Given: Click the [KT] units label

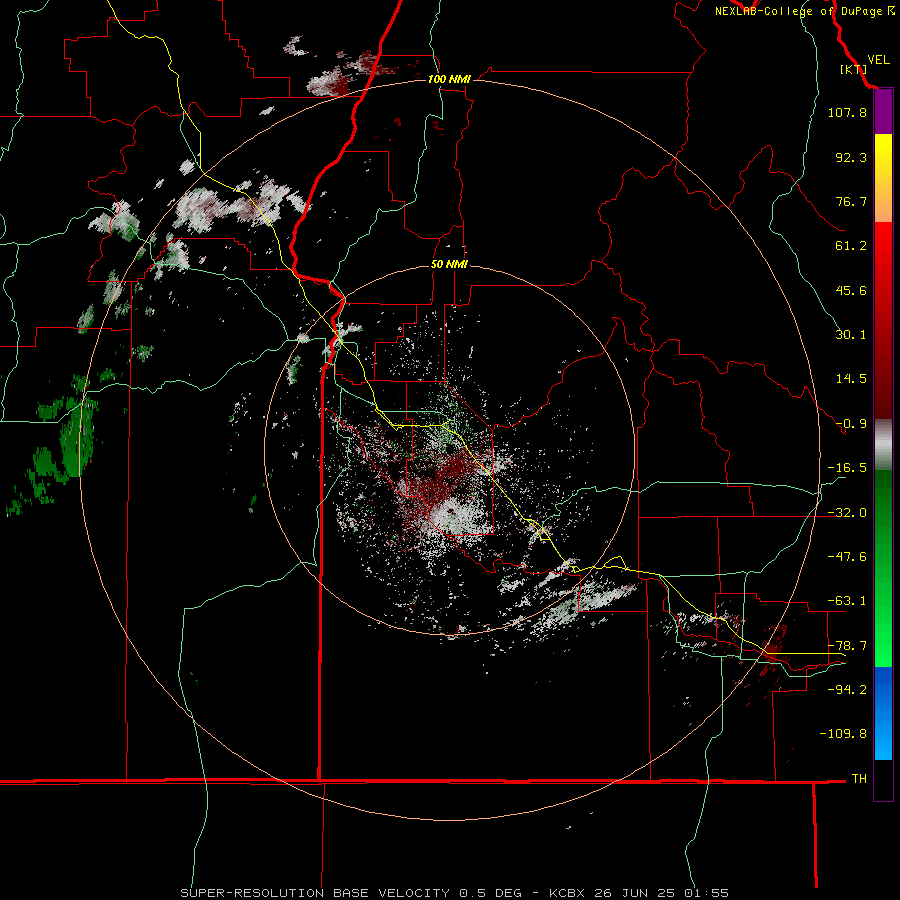Looking at the screenshot, I should click(854, 69).
